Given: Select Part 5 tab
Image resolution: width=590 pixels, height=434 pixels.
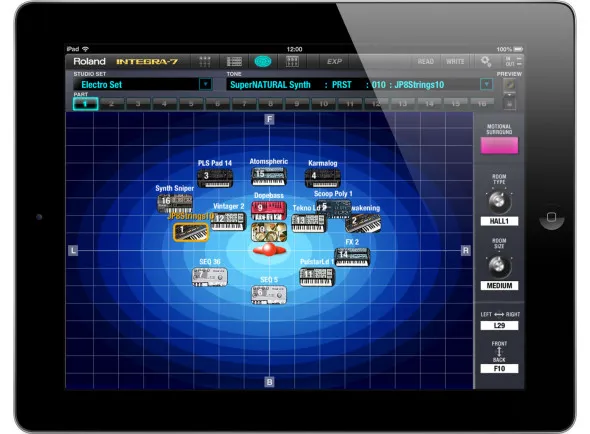Looking at the screenshot, I should 191,104.
